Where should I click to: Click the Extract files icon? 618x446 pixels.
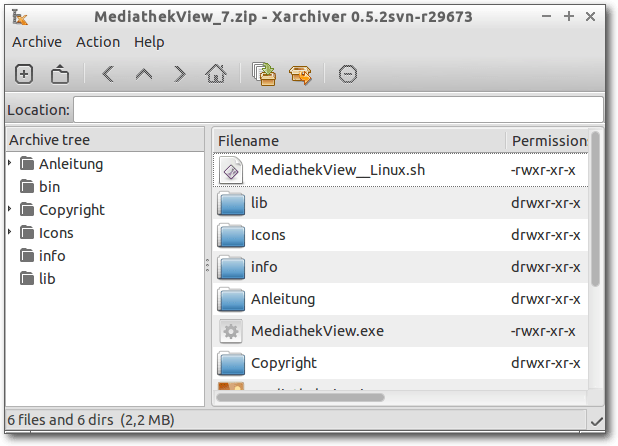[300, 75]
